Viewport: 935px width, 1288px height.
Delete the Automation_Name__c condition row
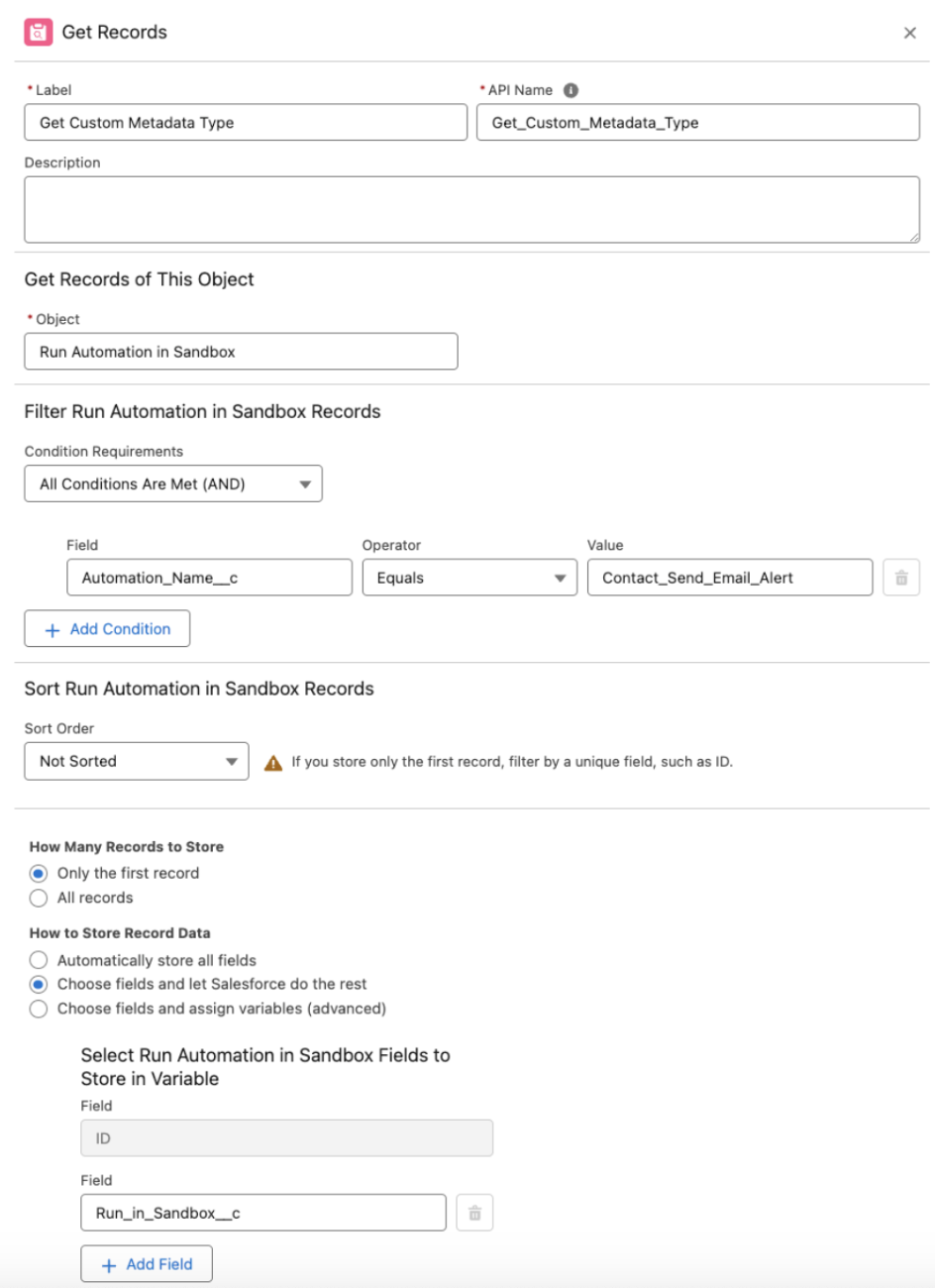901,578
